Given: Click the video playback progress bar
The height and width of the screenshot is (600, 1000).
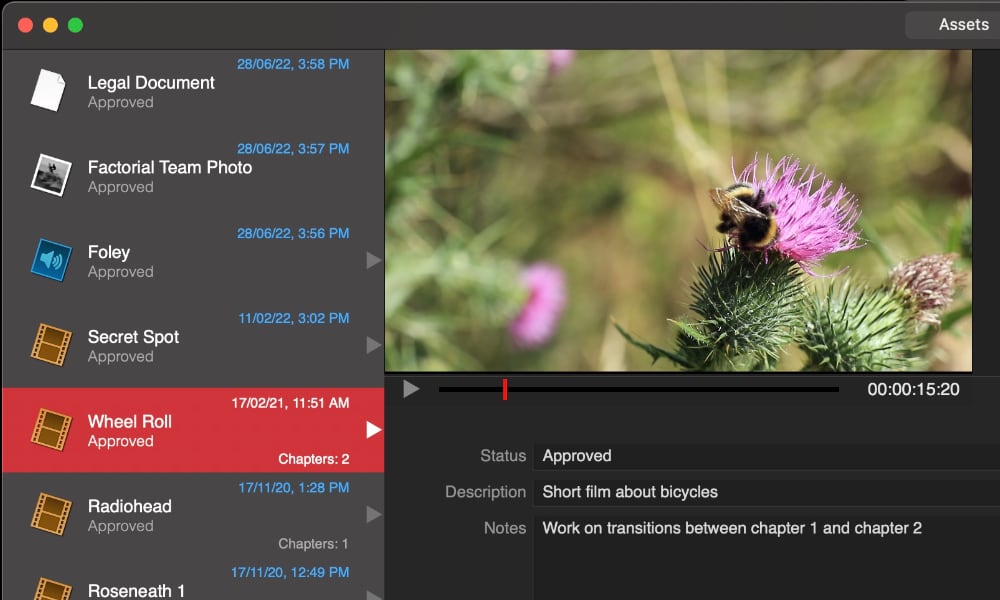Looking at the screenshot, I should tap(638, 389).
